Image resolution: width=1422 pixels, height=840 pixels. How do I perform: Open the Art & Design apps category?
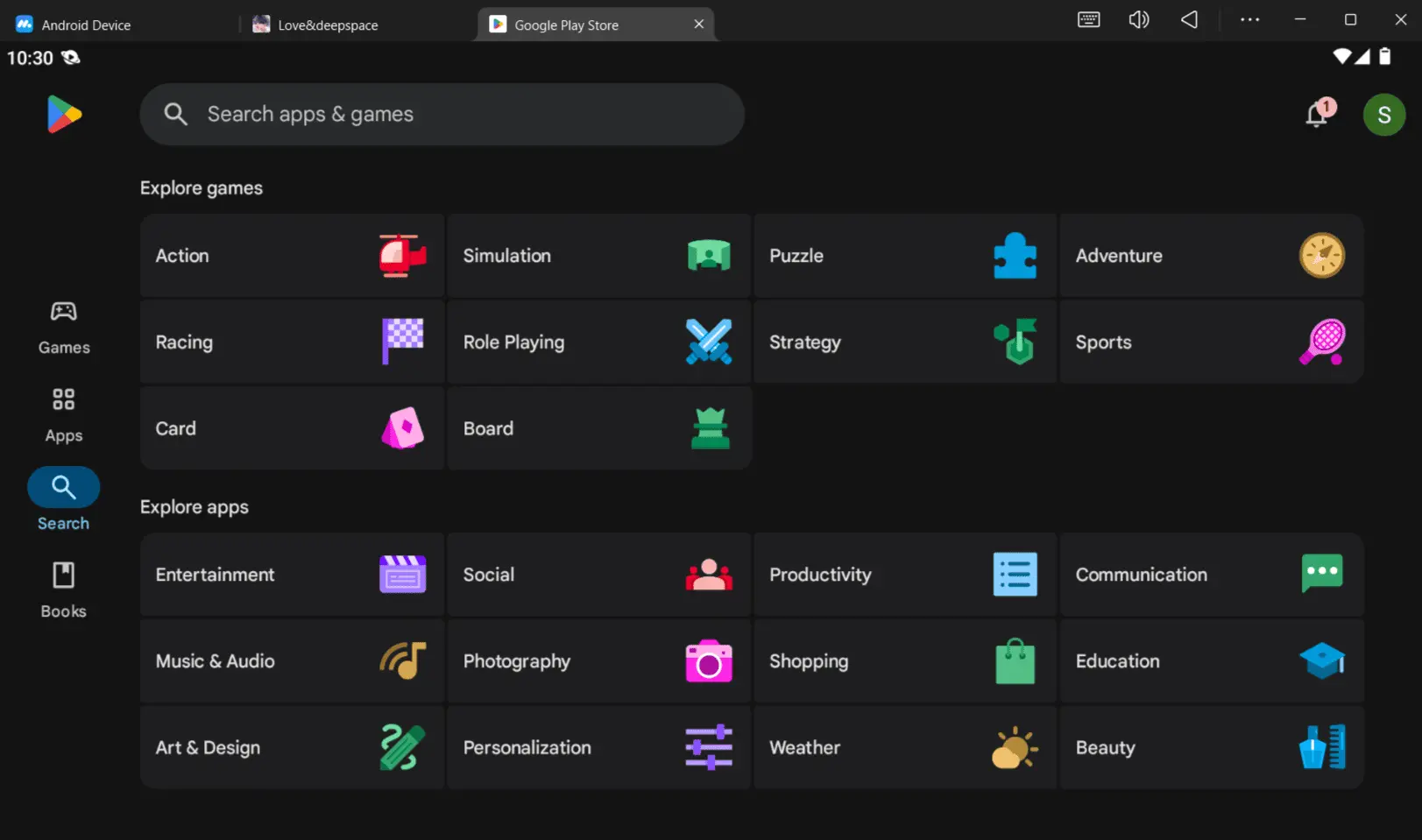tap(292, 748)
